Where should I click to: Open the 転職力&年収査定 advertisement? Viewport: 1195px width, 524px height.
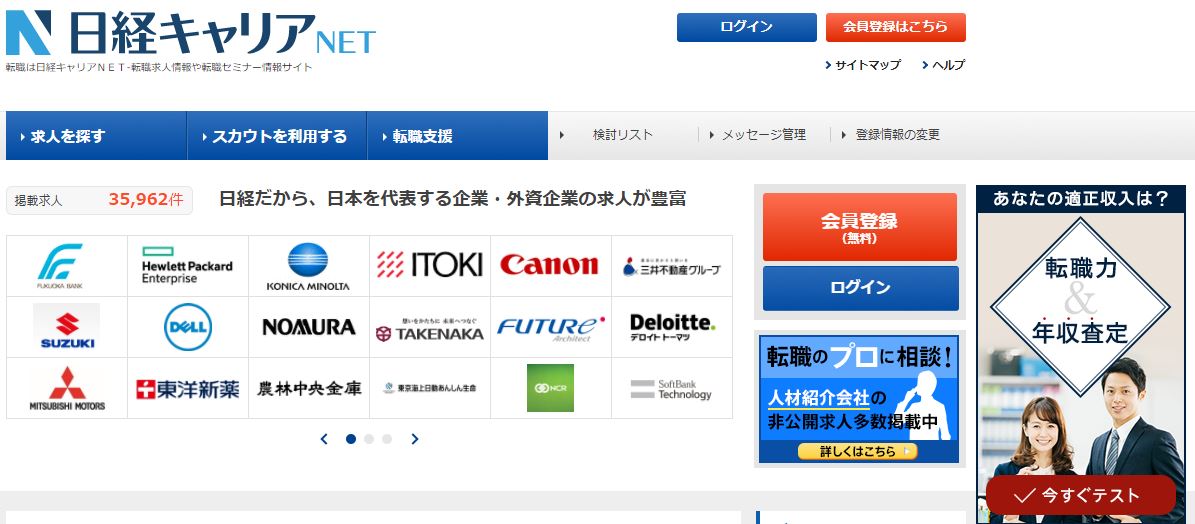(1081, 354)
